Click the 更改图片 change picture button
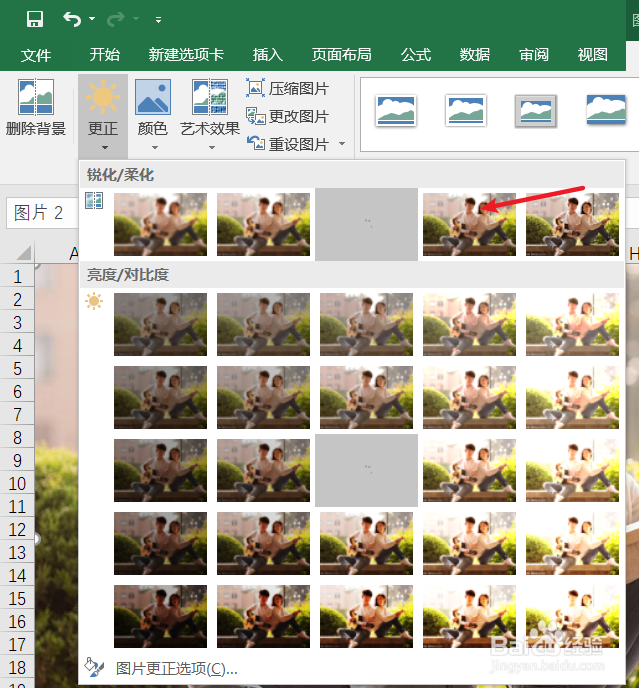 tap(287, 117)
